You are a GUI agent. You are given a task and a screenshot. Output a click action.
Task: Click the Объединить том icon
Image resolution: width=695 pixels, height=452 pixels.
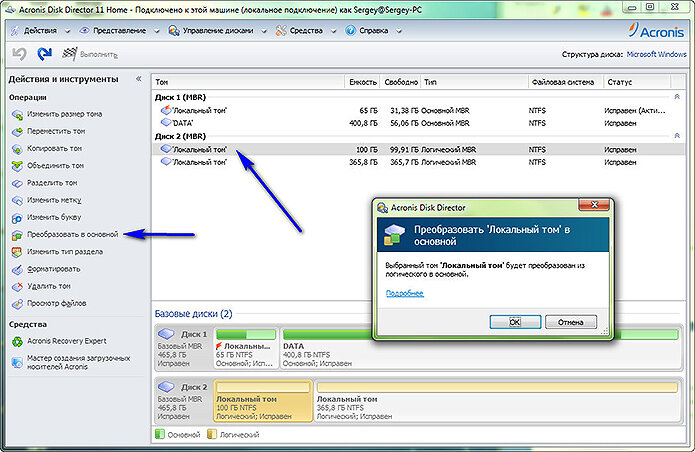click(x=17, y=166)
